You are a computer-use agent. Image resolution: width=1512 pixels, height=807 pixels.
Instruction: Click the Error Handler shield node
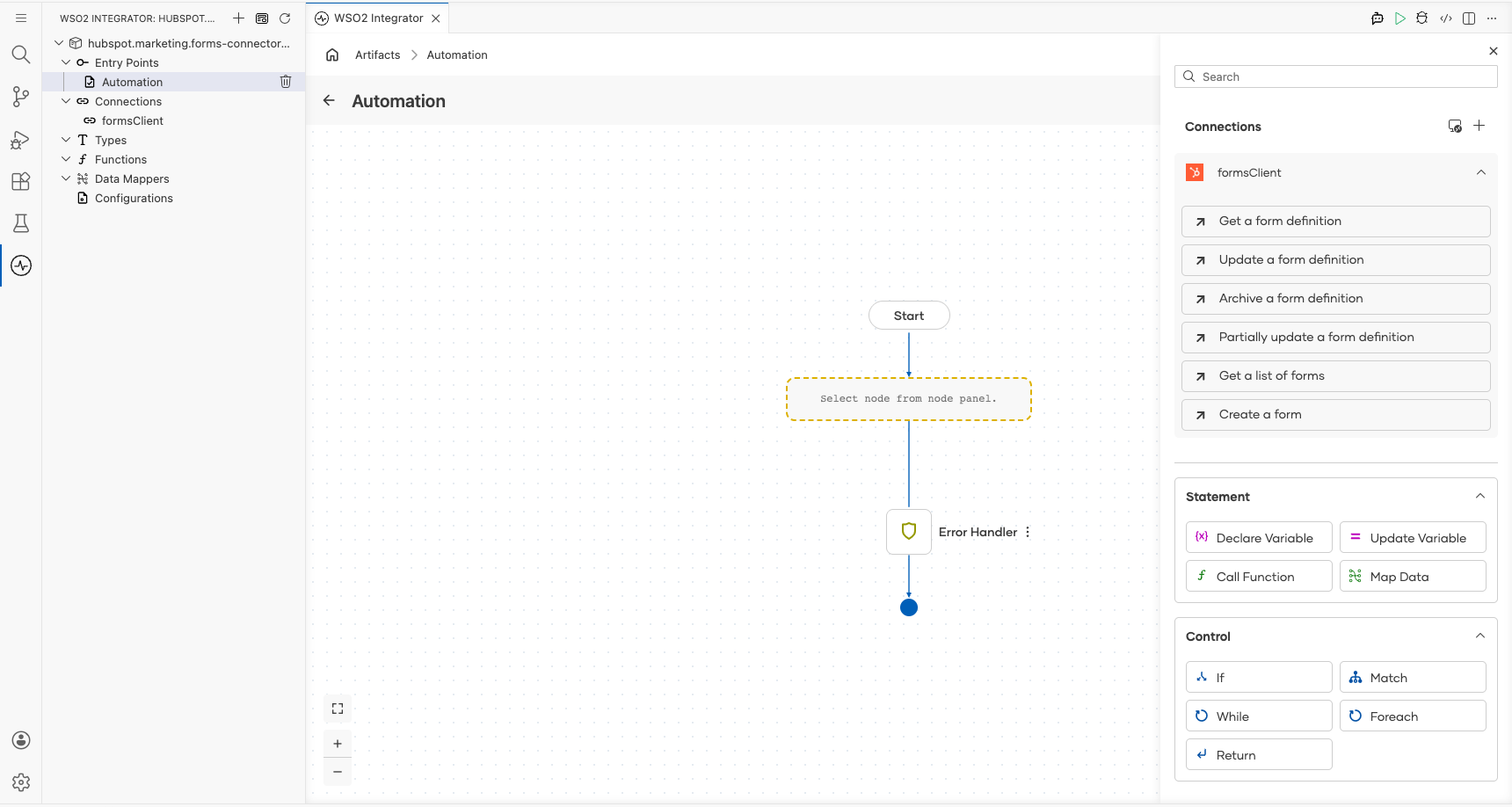click(909, 532)
